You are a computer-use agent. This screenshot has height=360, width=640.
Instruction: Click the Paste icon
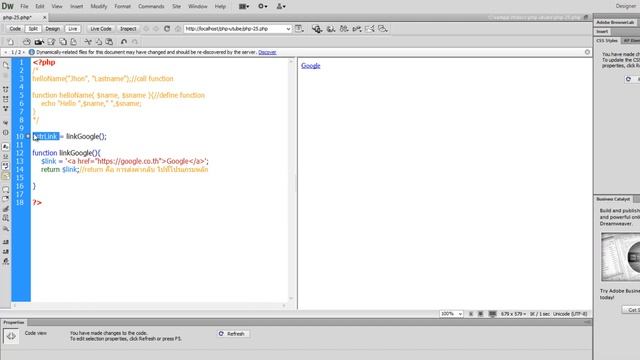(x=109, y=42)
